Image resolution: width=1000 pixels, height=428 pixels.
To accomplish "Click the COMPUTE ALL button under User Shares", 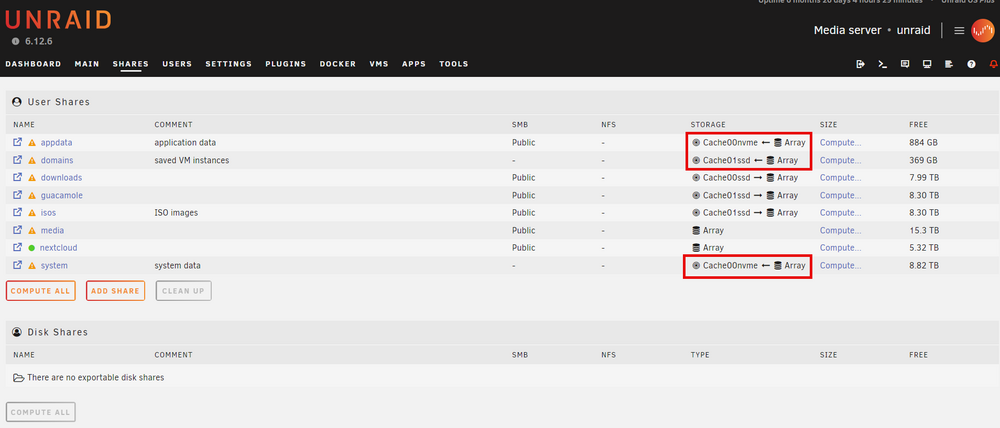I will [x=41, y=291].
